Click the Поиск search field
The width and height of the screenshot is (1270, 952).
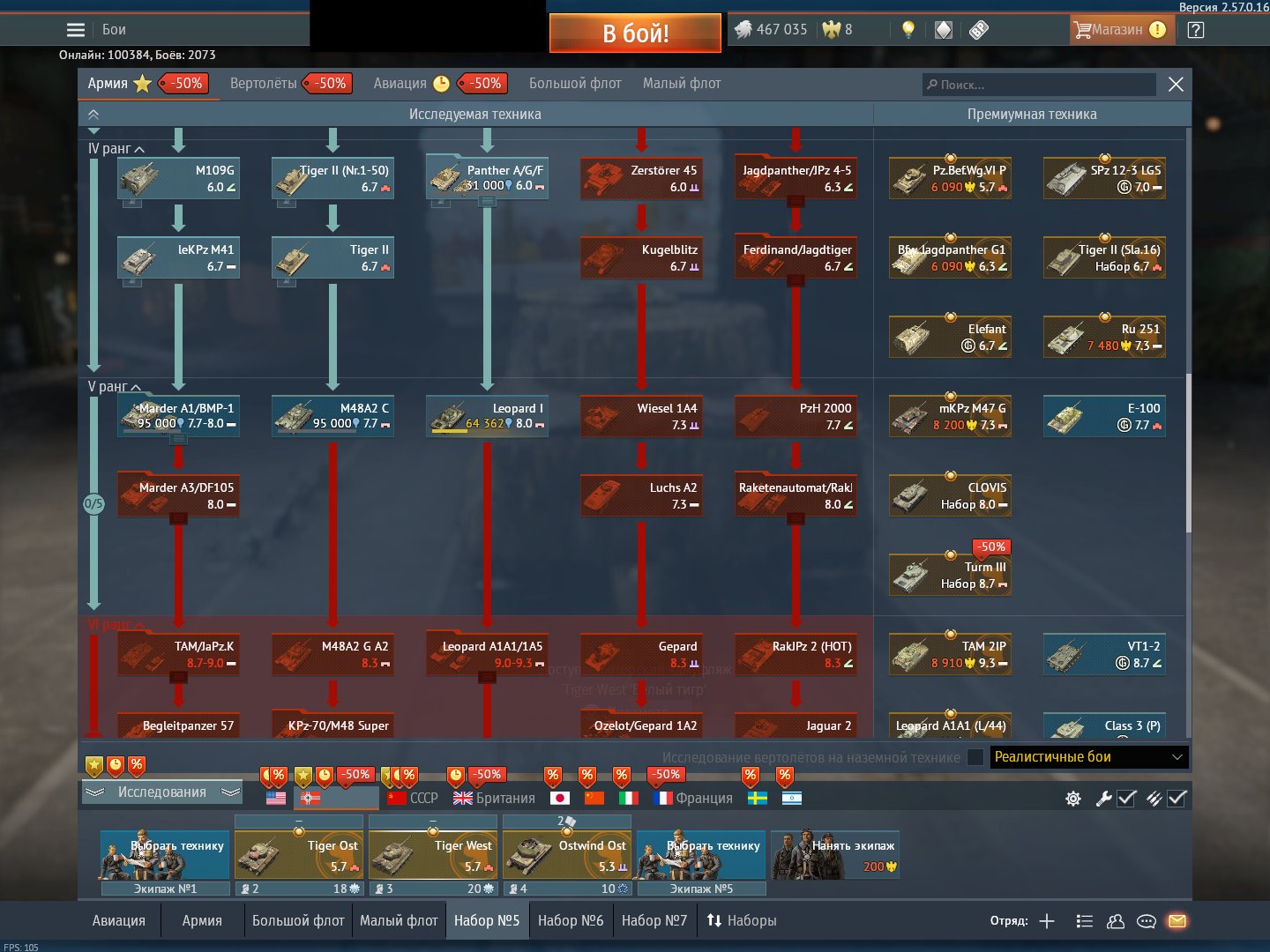[x=1039, y=85]
